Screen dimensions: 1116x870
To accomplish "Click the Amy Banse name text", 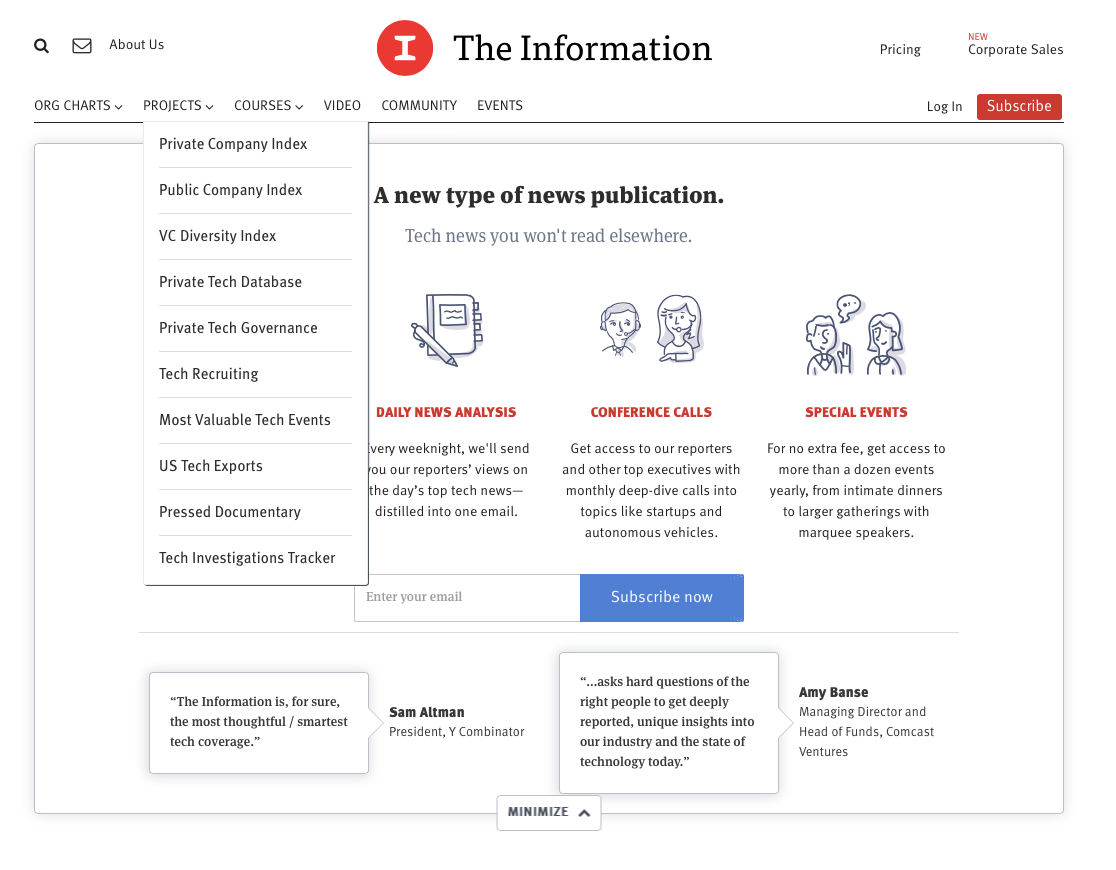I will click(833, 693).
